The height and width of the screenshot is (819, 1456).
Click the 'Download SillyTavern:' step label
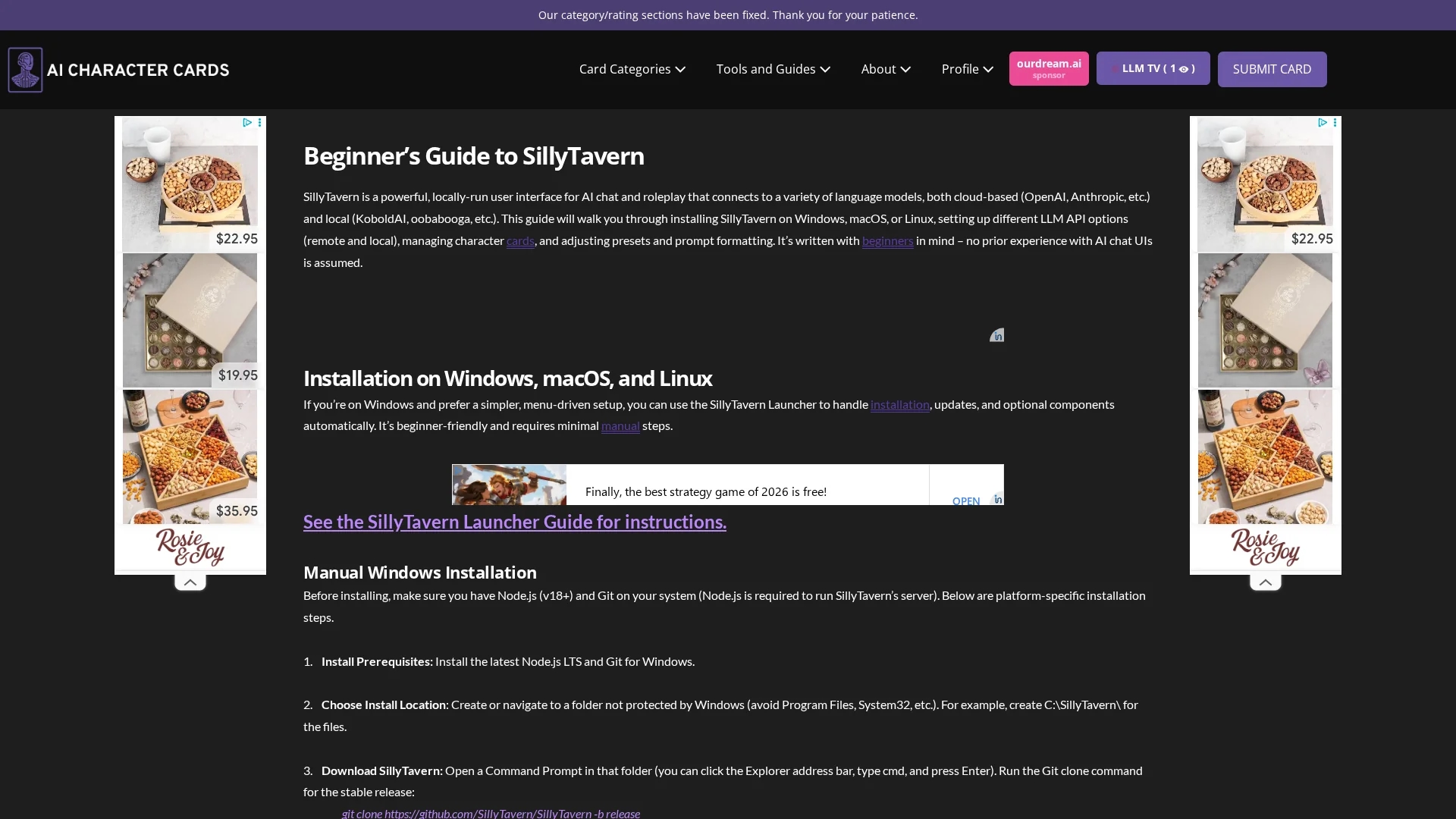coord(381,770)
